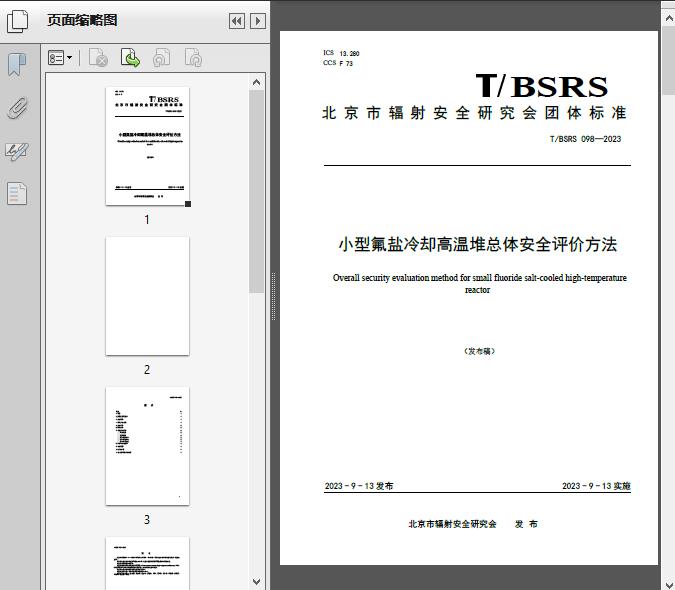Viewport: 675px width, 590px height.
Task: Click document view scroll up arrow
Action: [669, 18]
